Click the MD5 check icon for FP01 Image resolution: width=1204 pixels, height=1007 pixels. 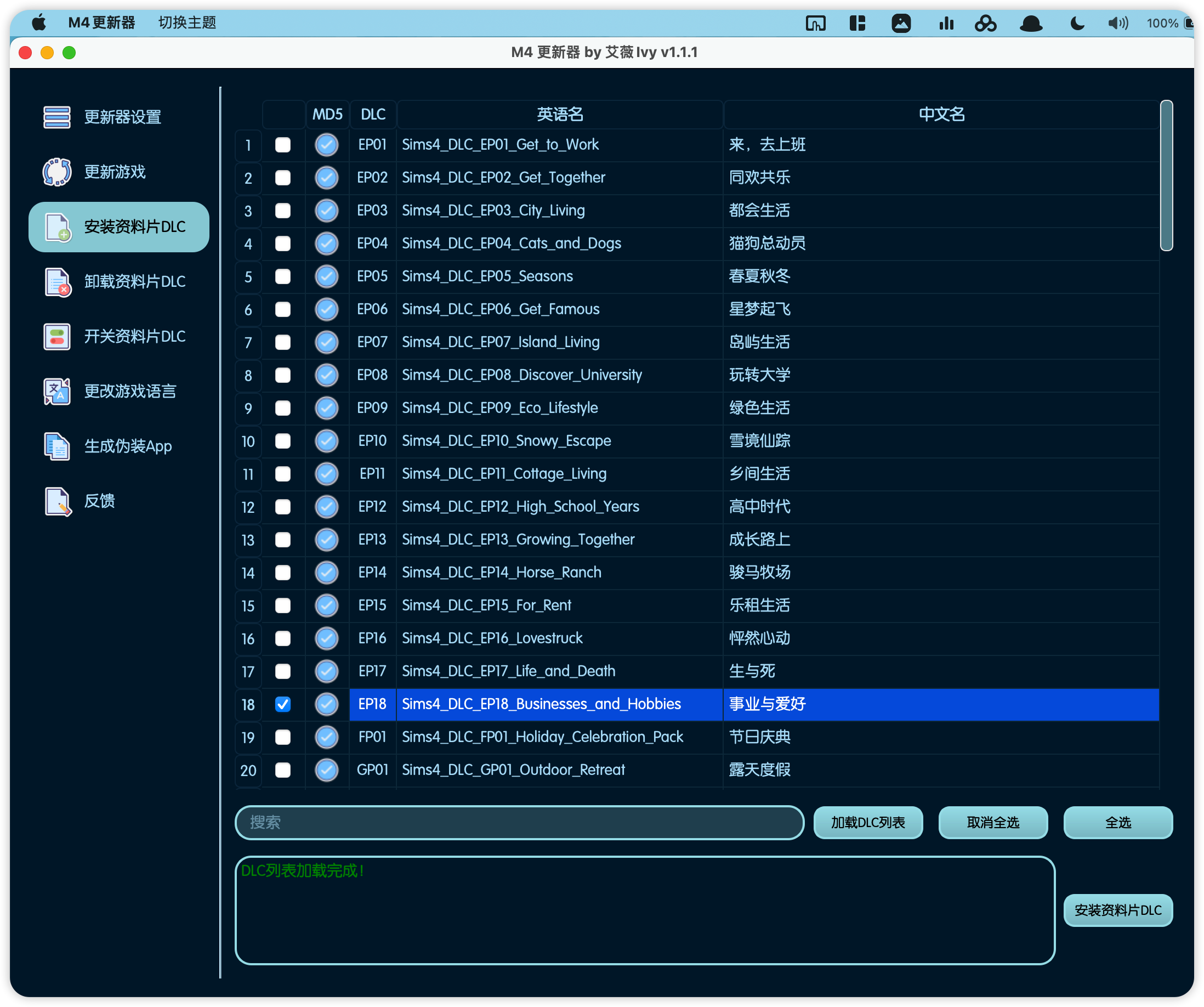[326, 737]
